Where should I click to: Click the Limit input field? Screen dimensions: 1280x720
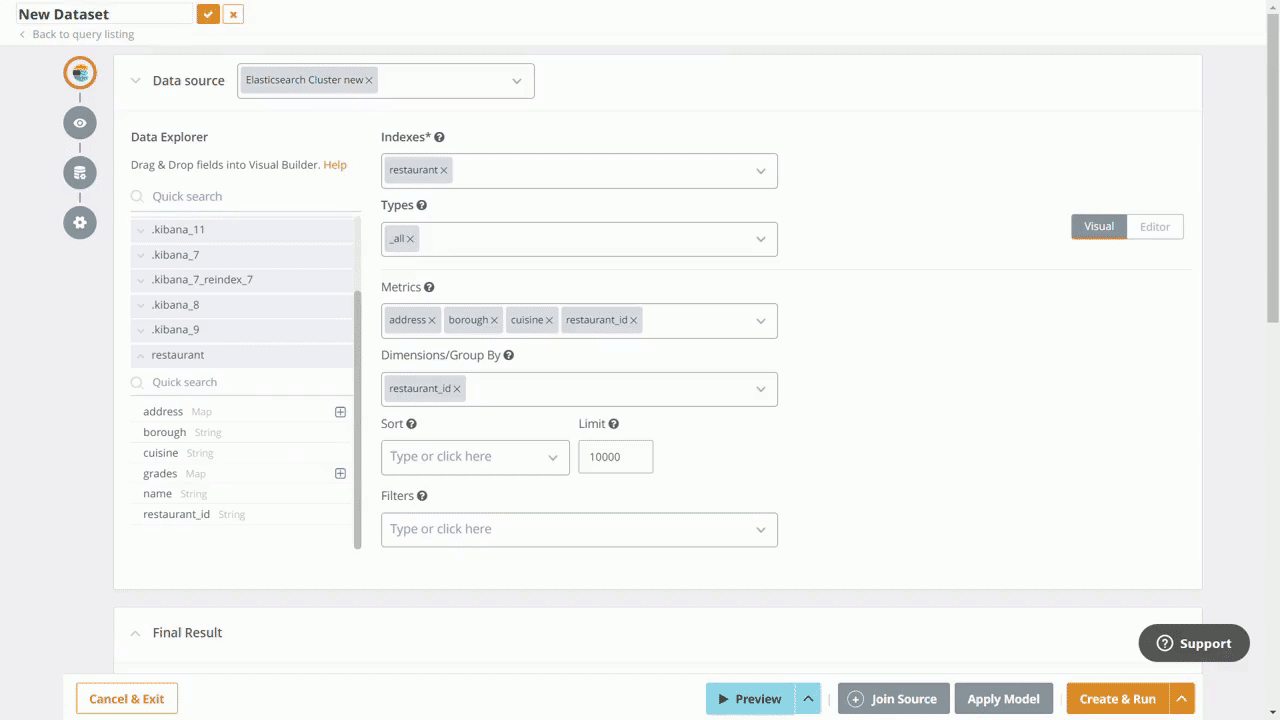click(615, 457)
